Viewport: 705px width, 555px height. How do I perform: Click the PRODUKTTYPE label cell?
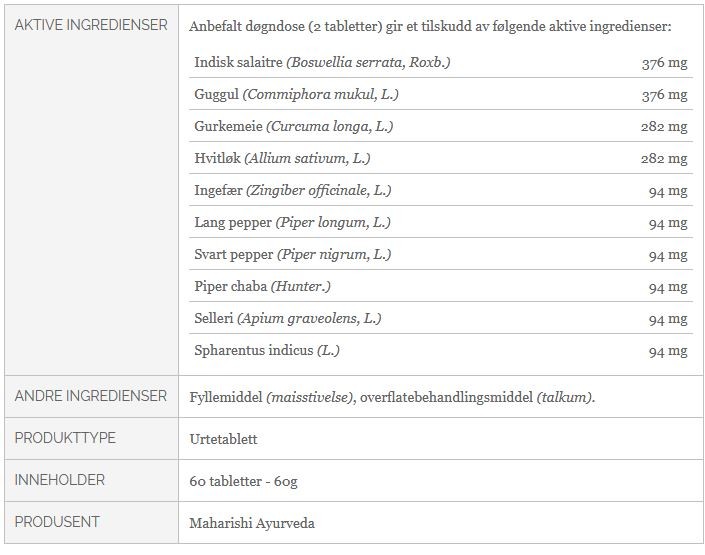pyautogui.click(x=65, y=439)
